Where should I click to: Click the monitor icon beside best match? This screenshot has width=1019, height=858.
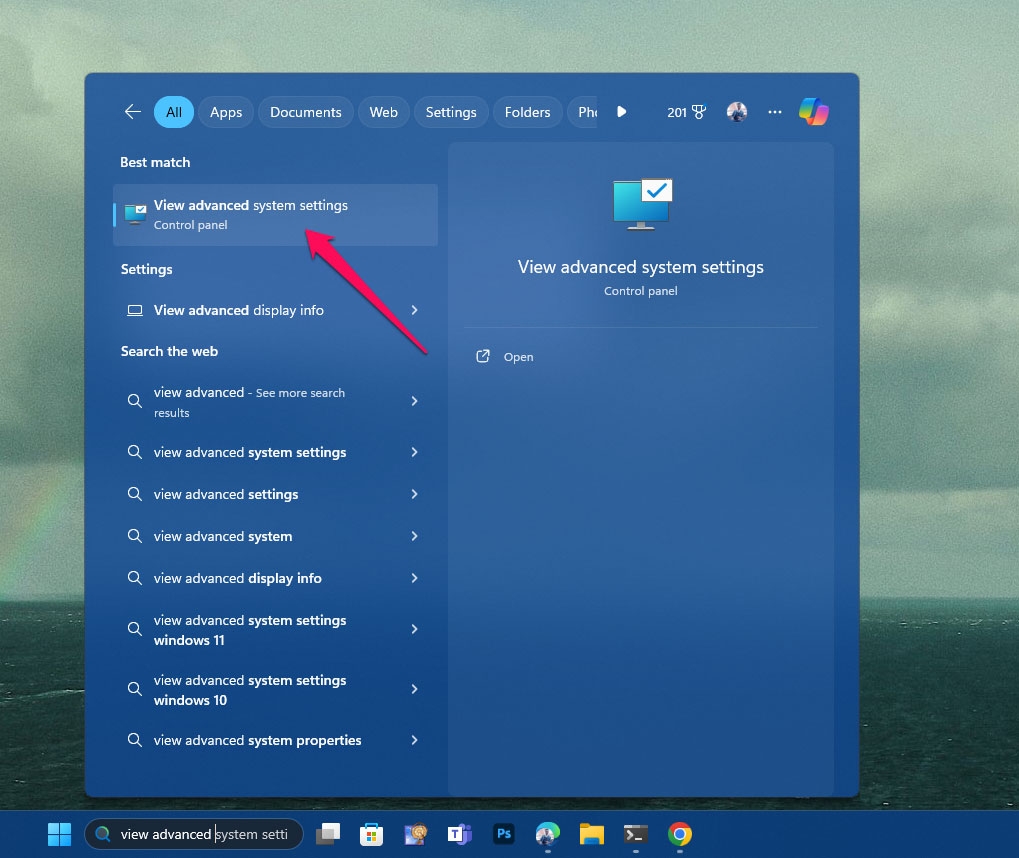pos(135,214)
